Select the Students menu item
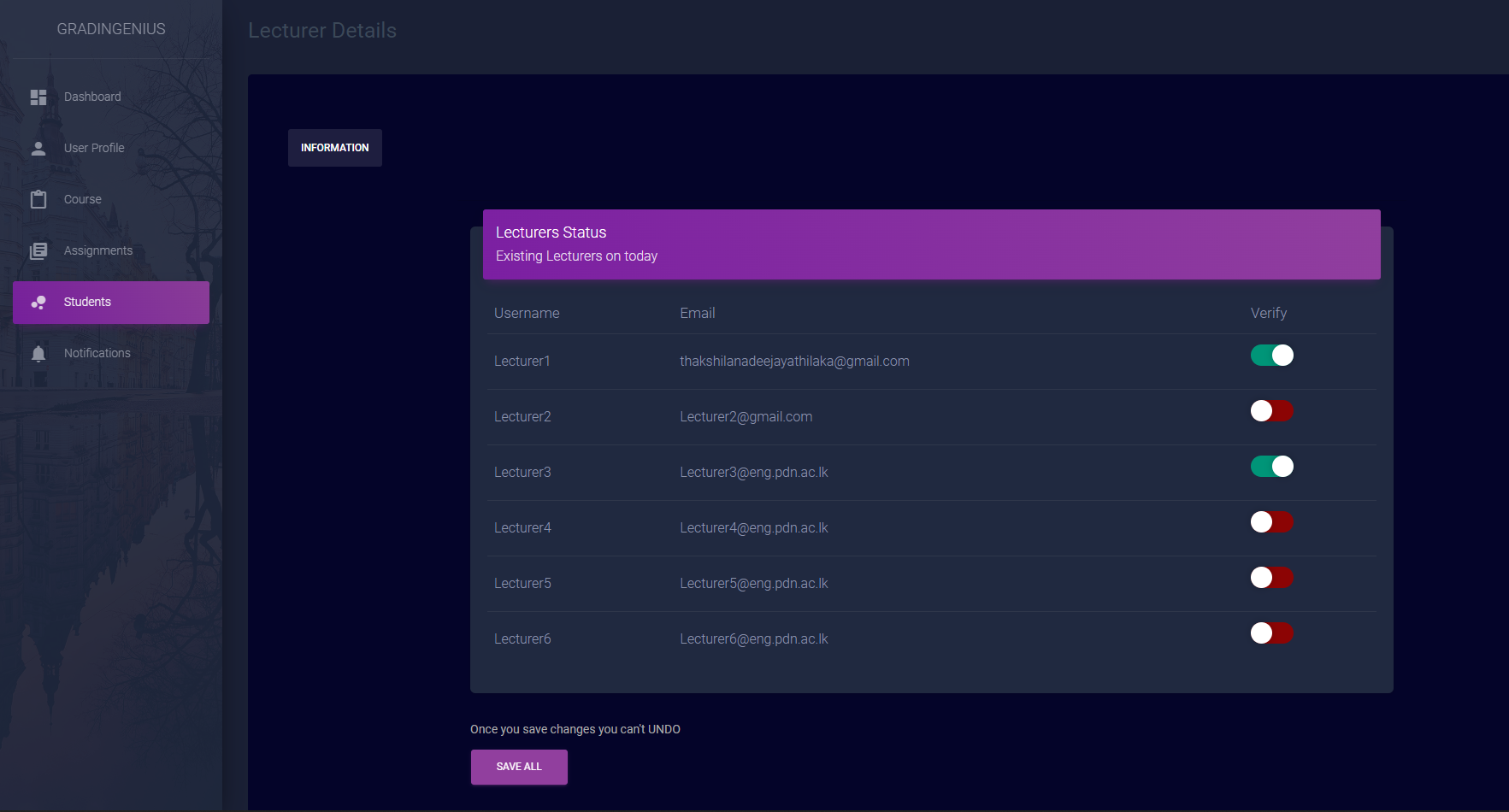 (x=111, y=303)
